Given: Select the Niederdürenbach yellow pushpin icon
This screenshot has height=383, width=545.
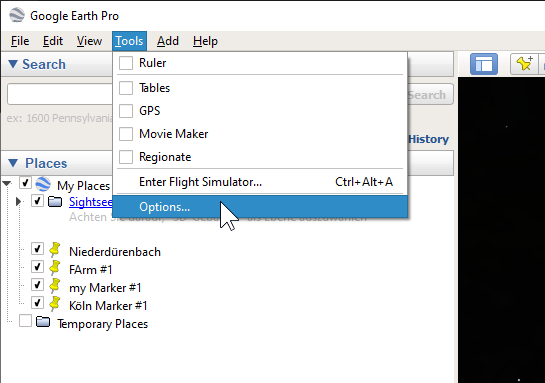Looking at the screenshot, I should pyautogui.click(x=55, y=249).
